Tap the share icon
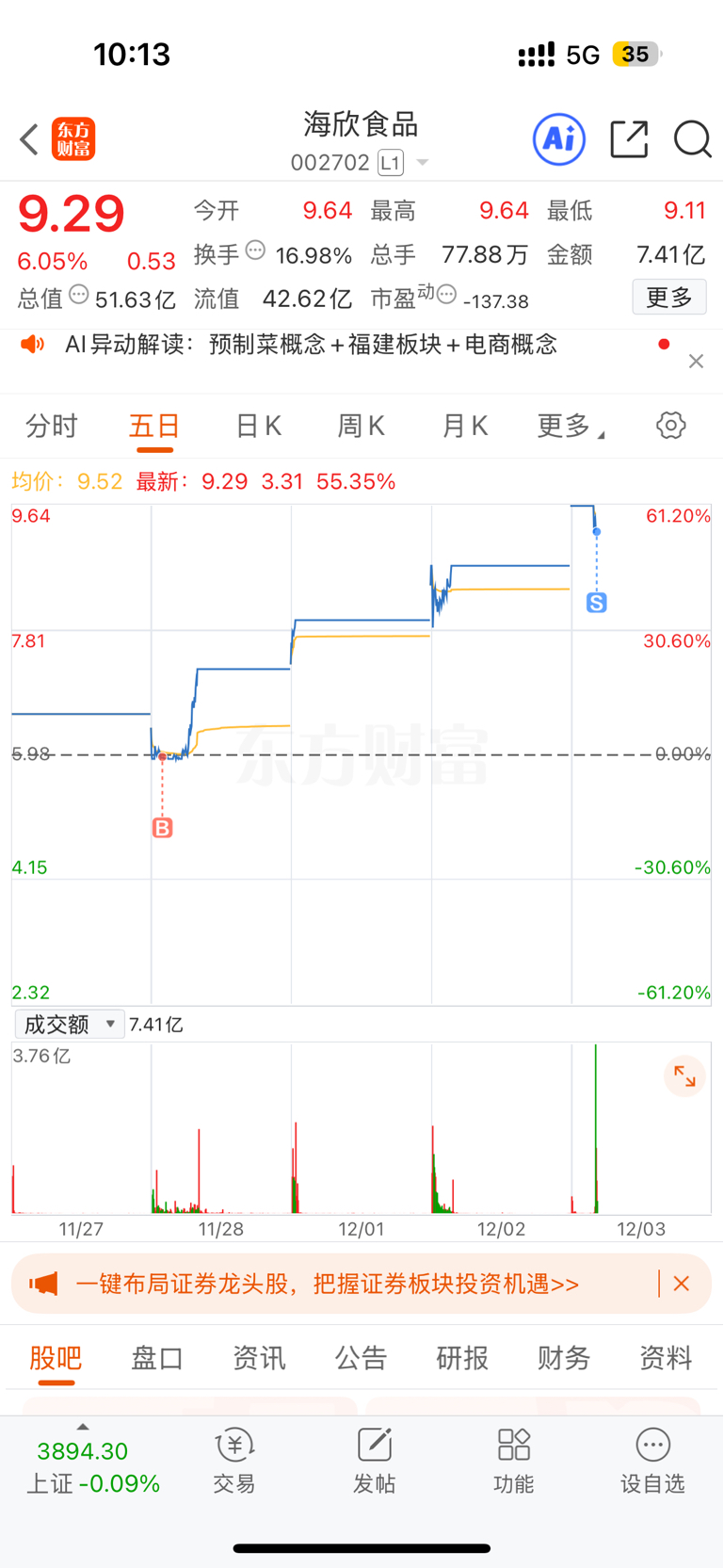The height and width of the screenshot is (1568, 724). click(x=629, y=139)
